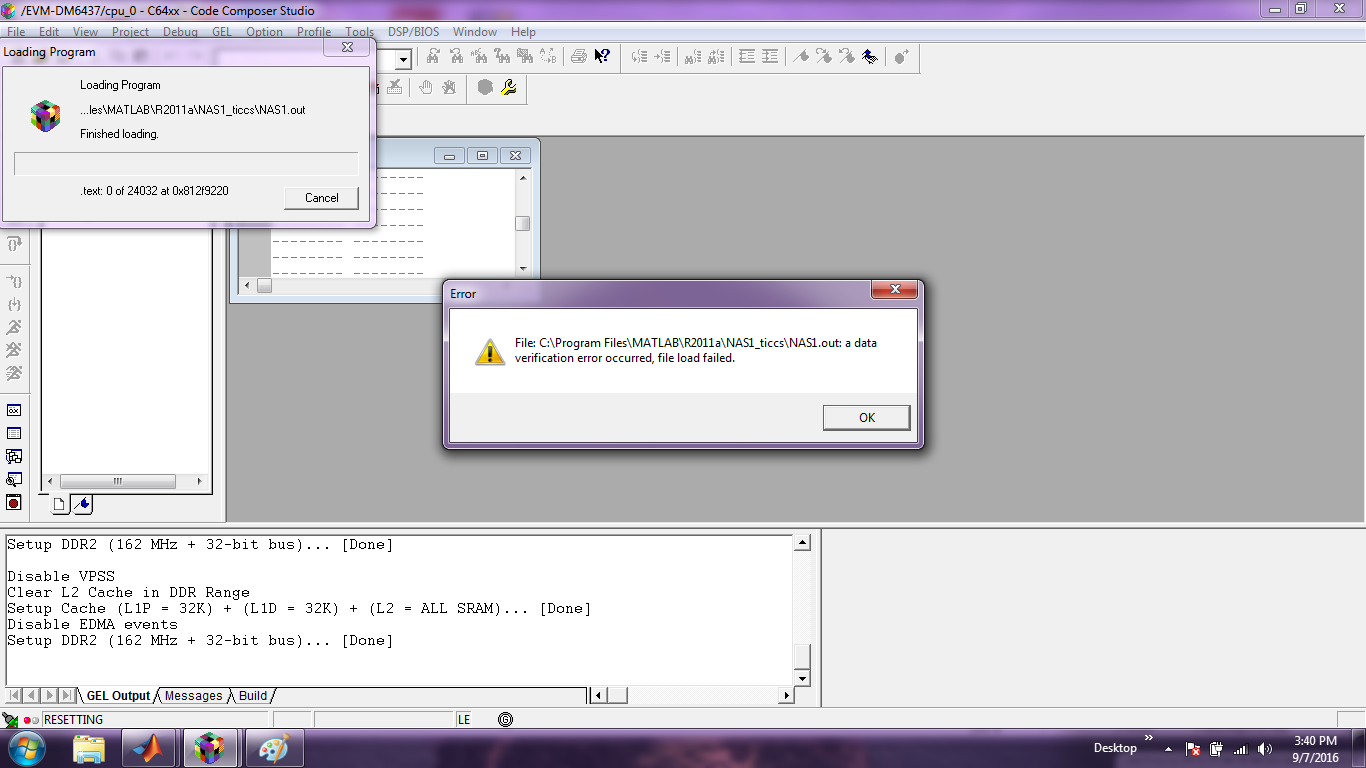Cancel the Loading Program dialog
This screenshot has height=768, width=1366.
click(x=321, y=197)
